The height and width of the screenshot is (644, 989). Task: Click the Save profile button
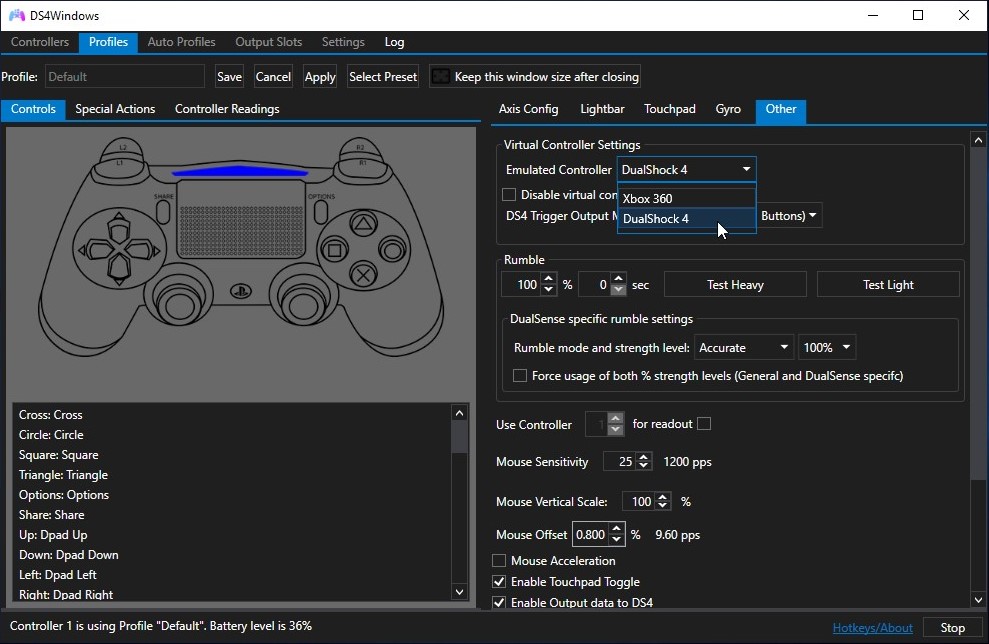pos(229,76)
